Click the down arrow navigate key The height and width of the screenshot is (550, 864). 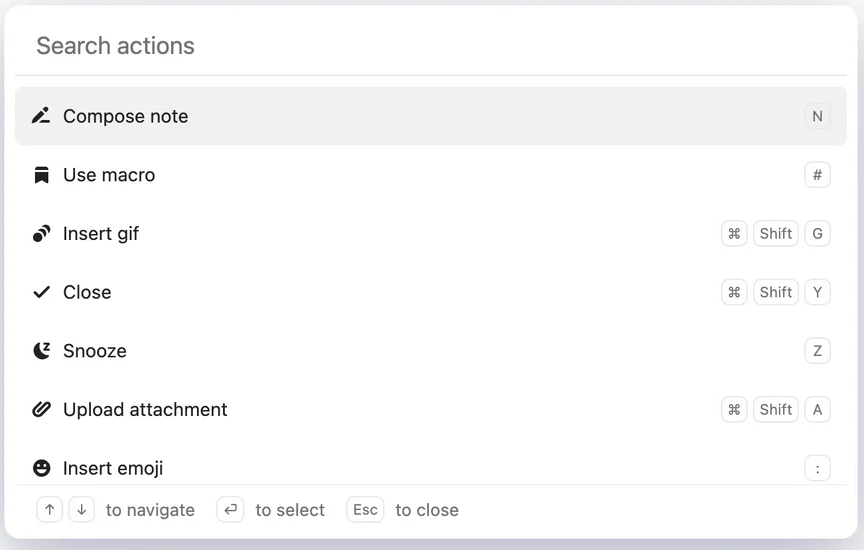pyautogui.click(x=82, y=510)
